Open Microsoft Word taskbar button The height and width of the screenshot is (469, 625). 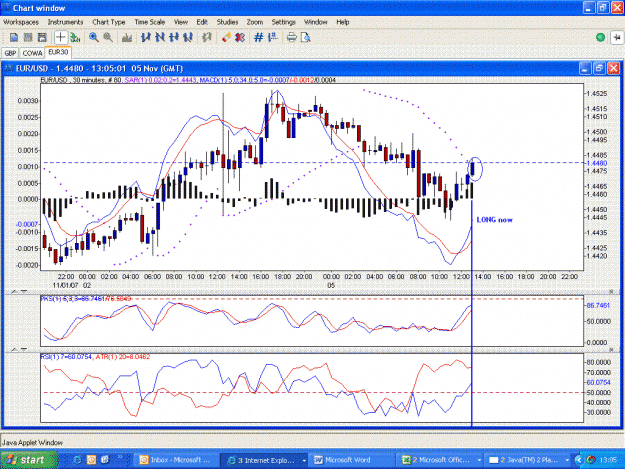coord(351,460)
